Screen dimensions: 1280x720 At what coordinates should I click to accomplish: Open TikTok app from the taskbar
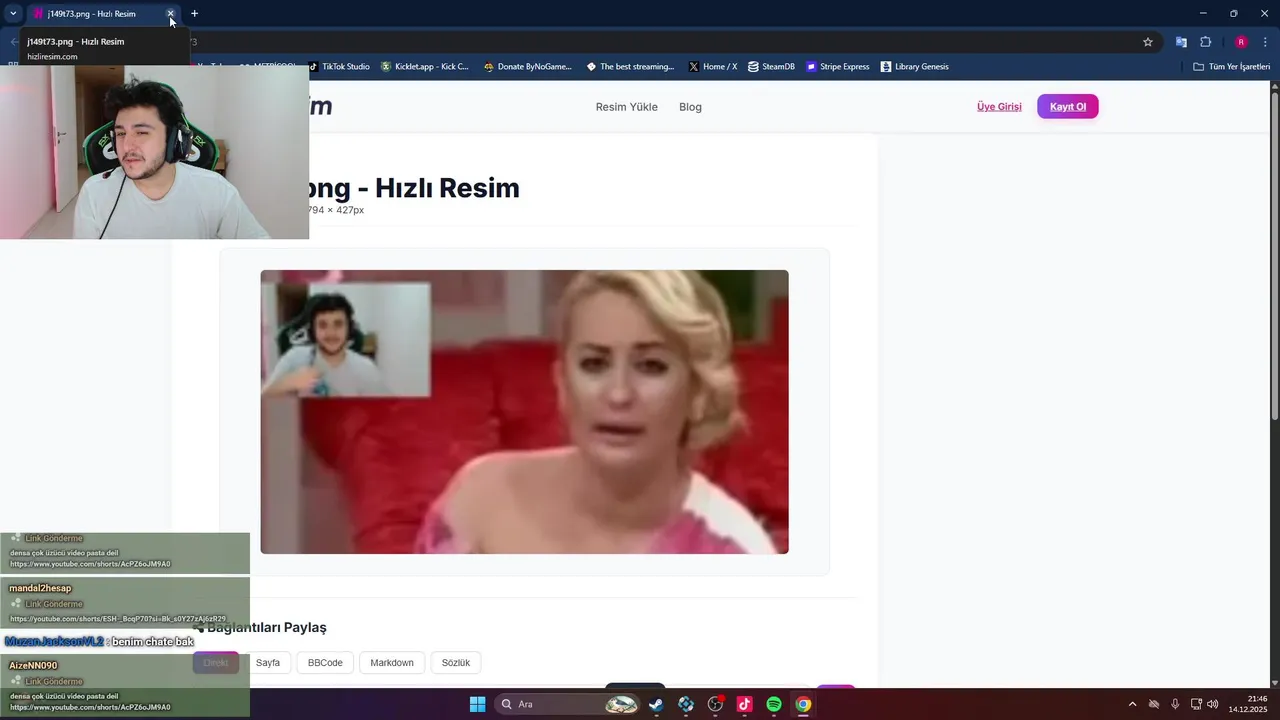744,704
